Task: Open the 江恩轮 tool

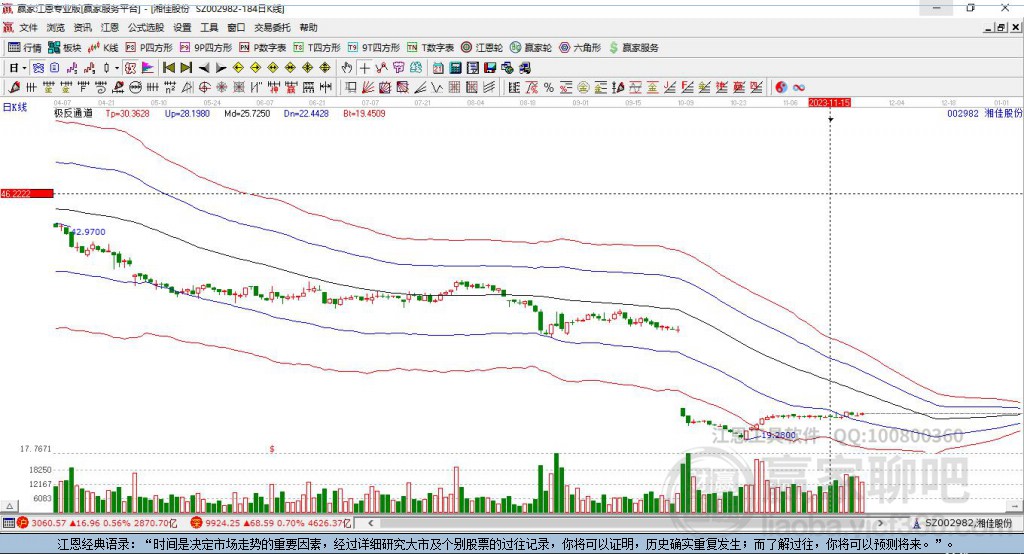Action: [x=482, y=48]
